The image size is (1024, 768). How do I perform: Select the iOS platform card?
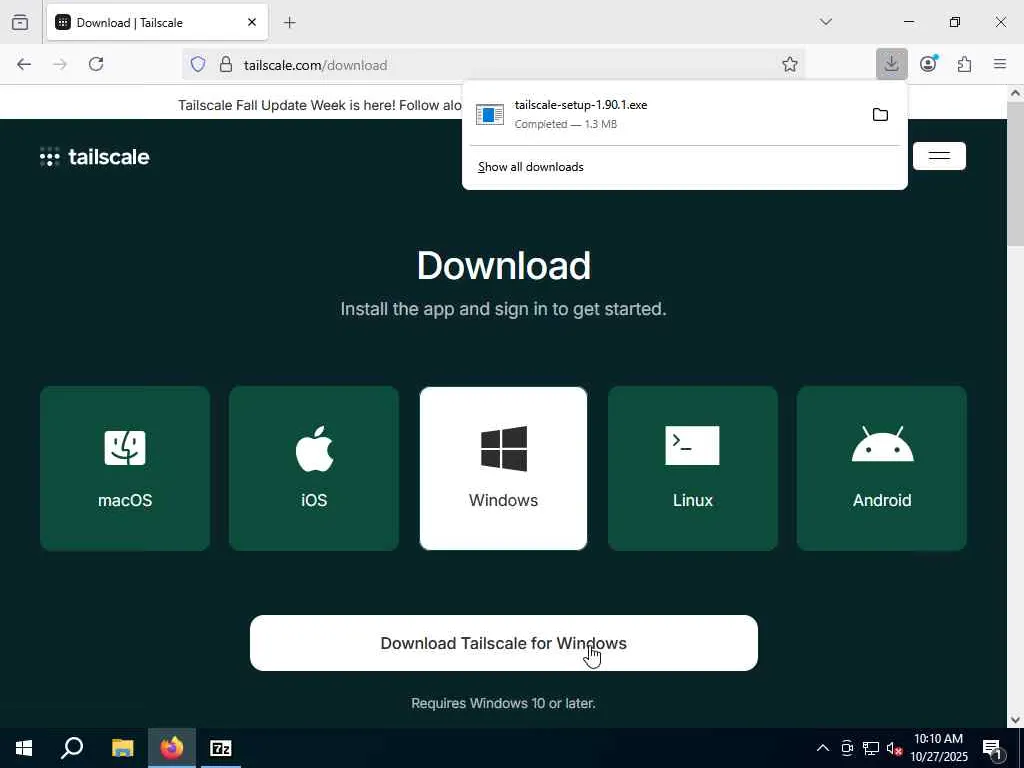(314, 468)
